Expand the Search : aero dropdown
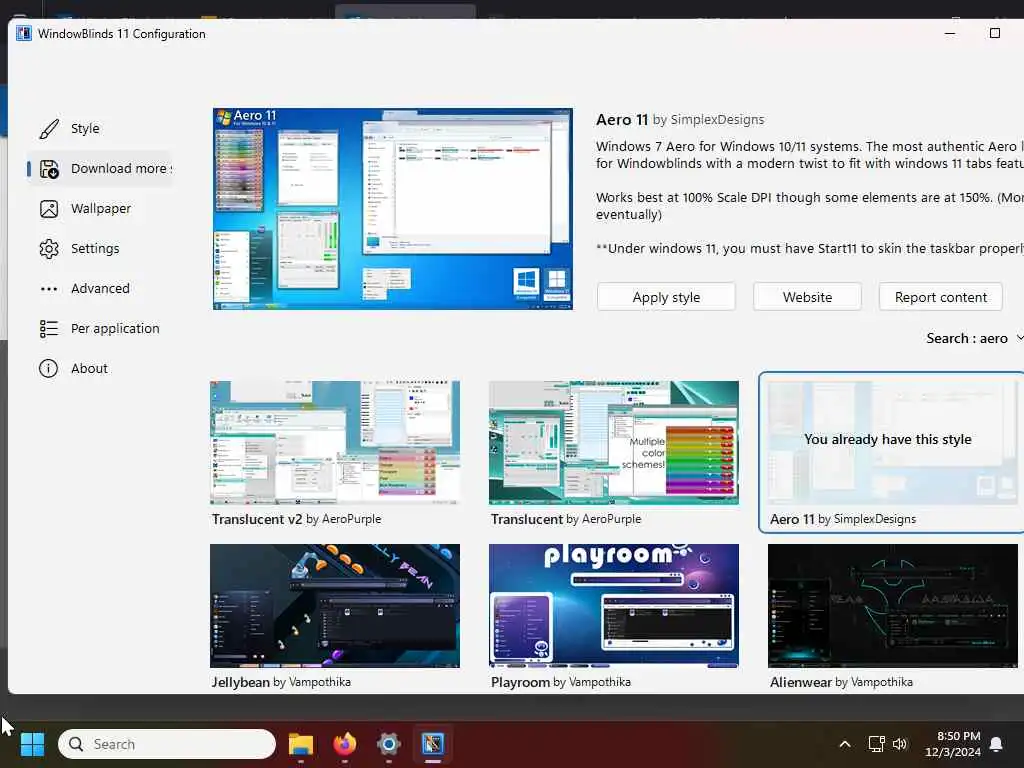The height and width of the screenshot is (768, 1024). 974,338
